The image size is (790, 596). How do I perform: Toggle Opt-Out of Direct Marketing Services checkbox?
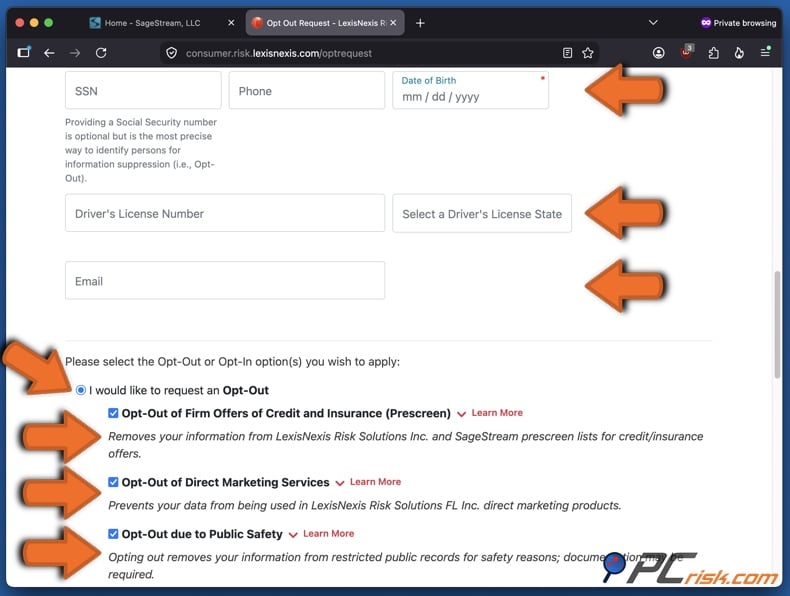point(113,482)
